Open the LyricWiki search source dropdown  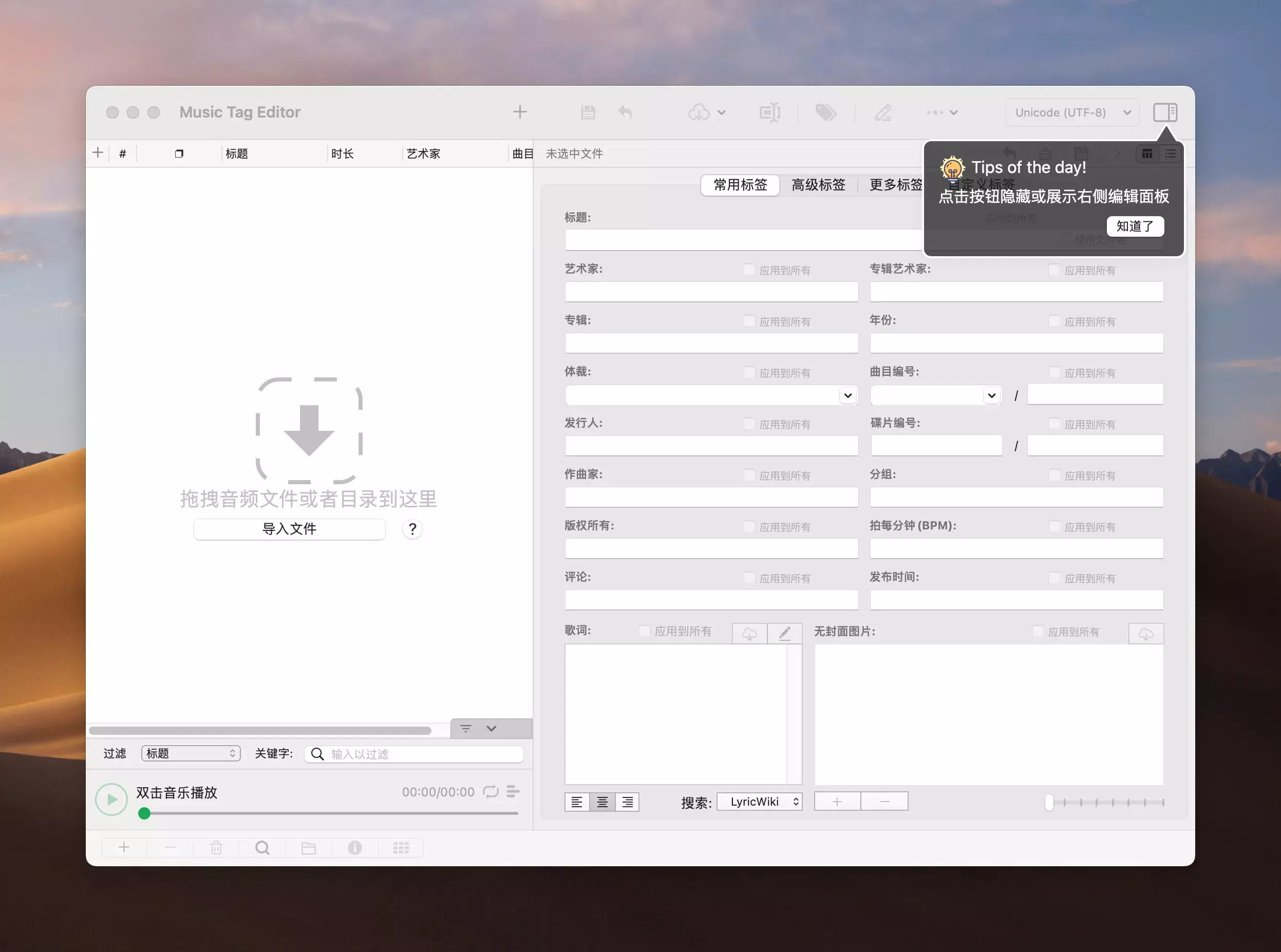(x=759, y=802)
